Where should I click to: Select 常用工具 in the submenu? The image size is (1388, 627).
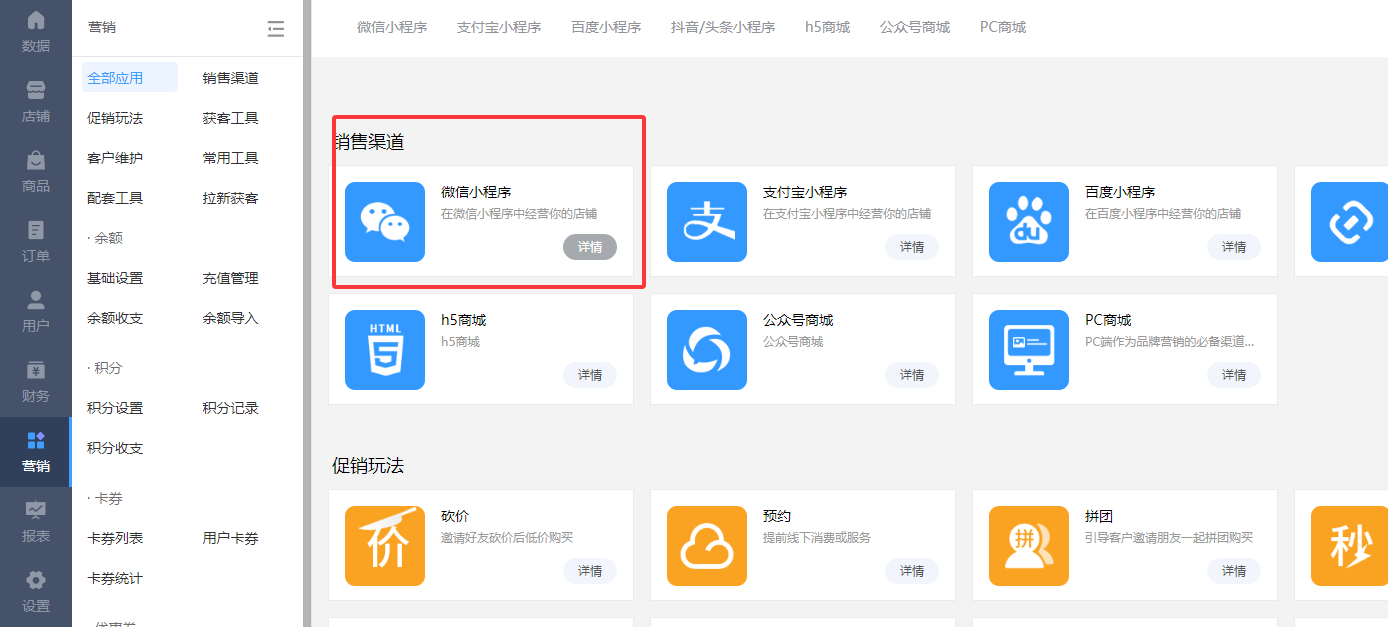[x=230, y=158]
